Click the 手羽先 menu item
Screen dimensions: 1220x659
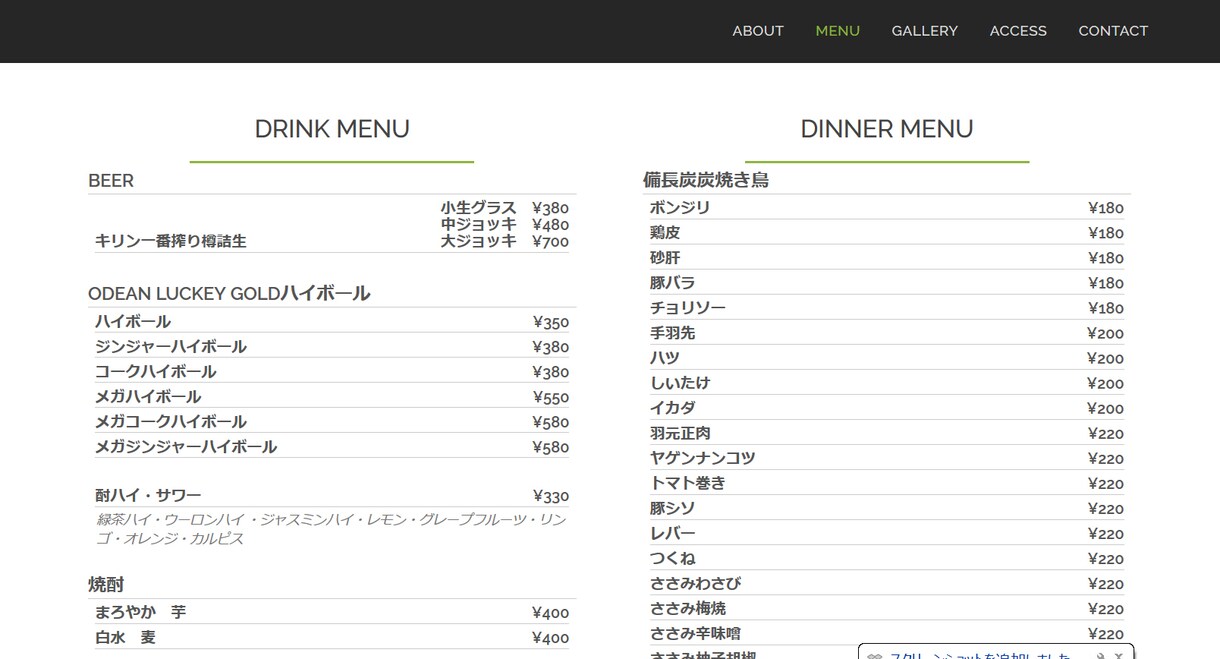673,333
